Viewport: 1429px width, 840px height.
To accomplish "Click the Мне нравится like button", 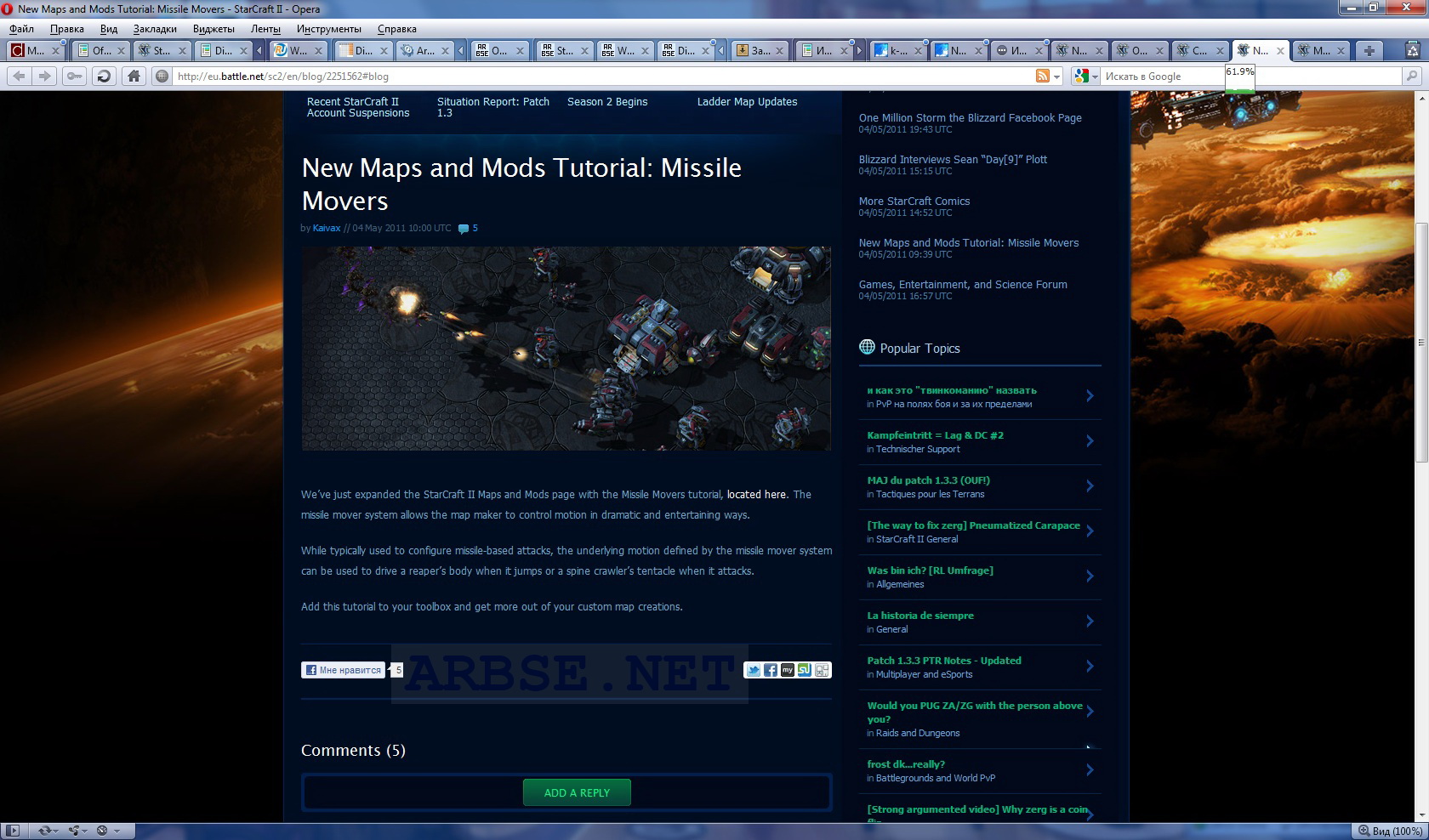I will [x=343, y=670].
